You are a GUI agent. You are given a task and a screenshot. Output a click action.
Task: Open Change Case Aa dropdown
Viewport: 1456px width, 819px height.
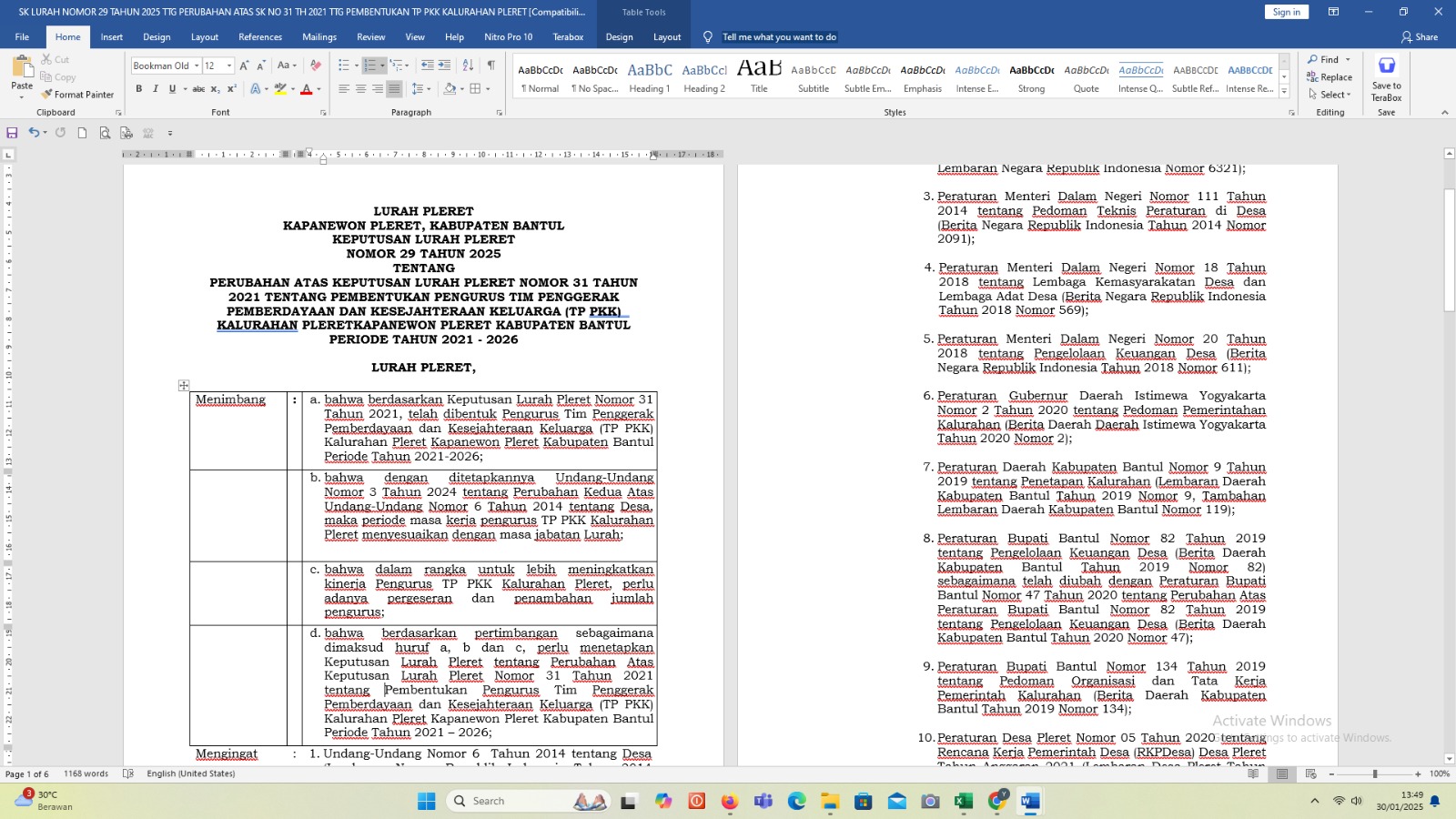click(x=287, y=66)
